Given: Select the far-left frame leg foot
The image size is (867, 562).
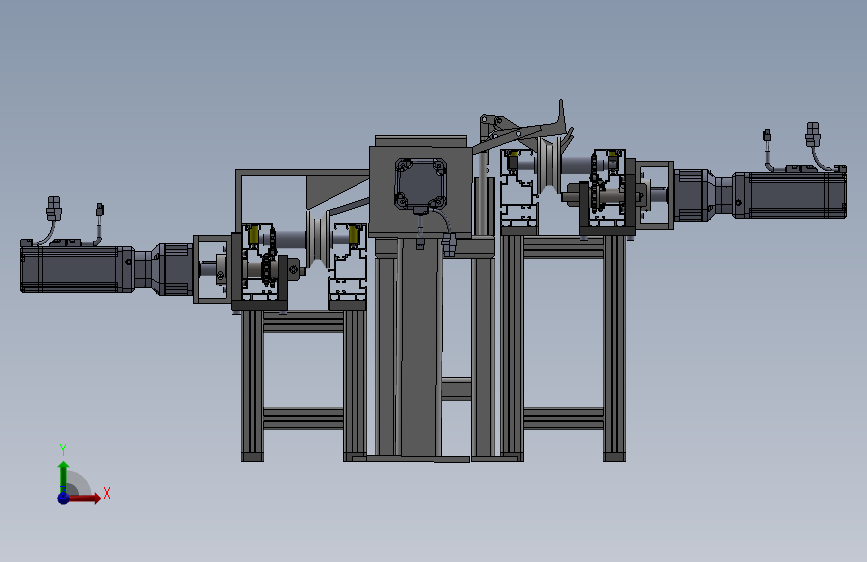Looking at the screenshot, I should [x=252, y=457].
